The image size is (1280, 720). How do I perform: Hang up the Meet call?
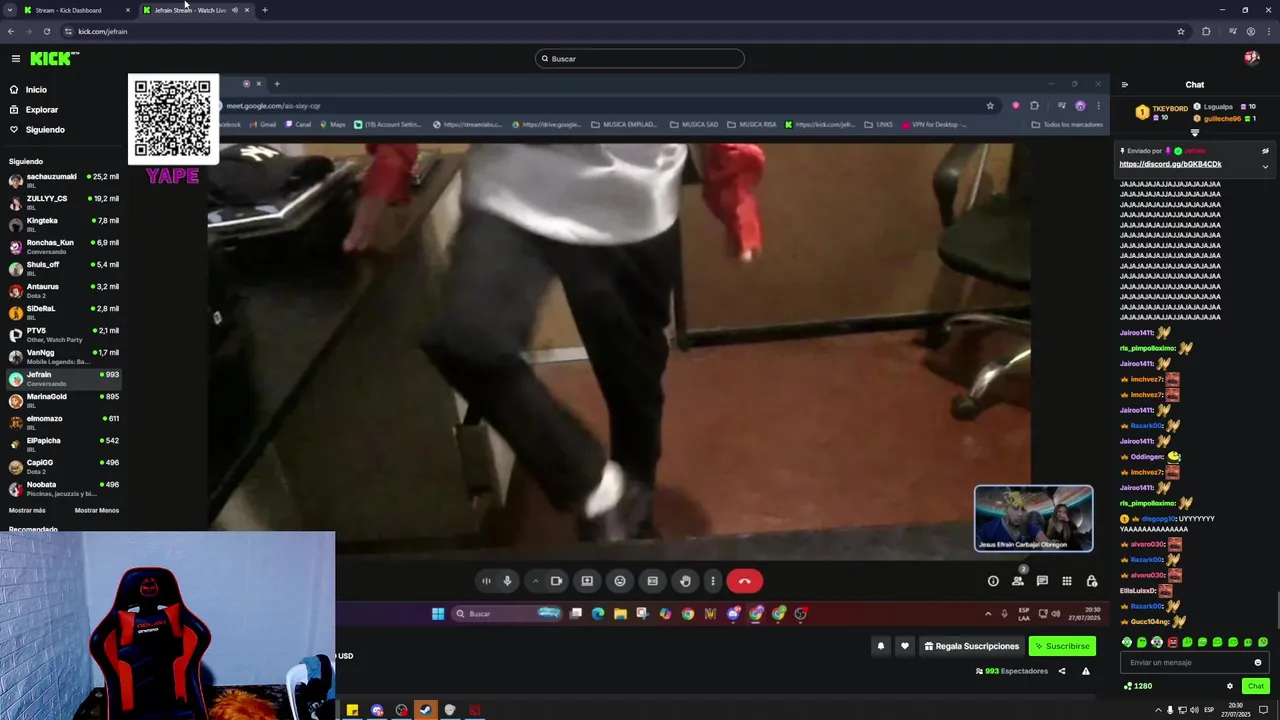tap(744, 581)
